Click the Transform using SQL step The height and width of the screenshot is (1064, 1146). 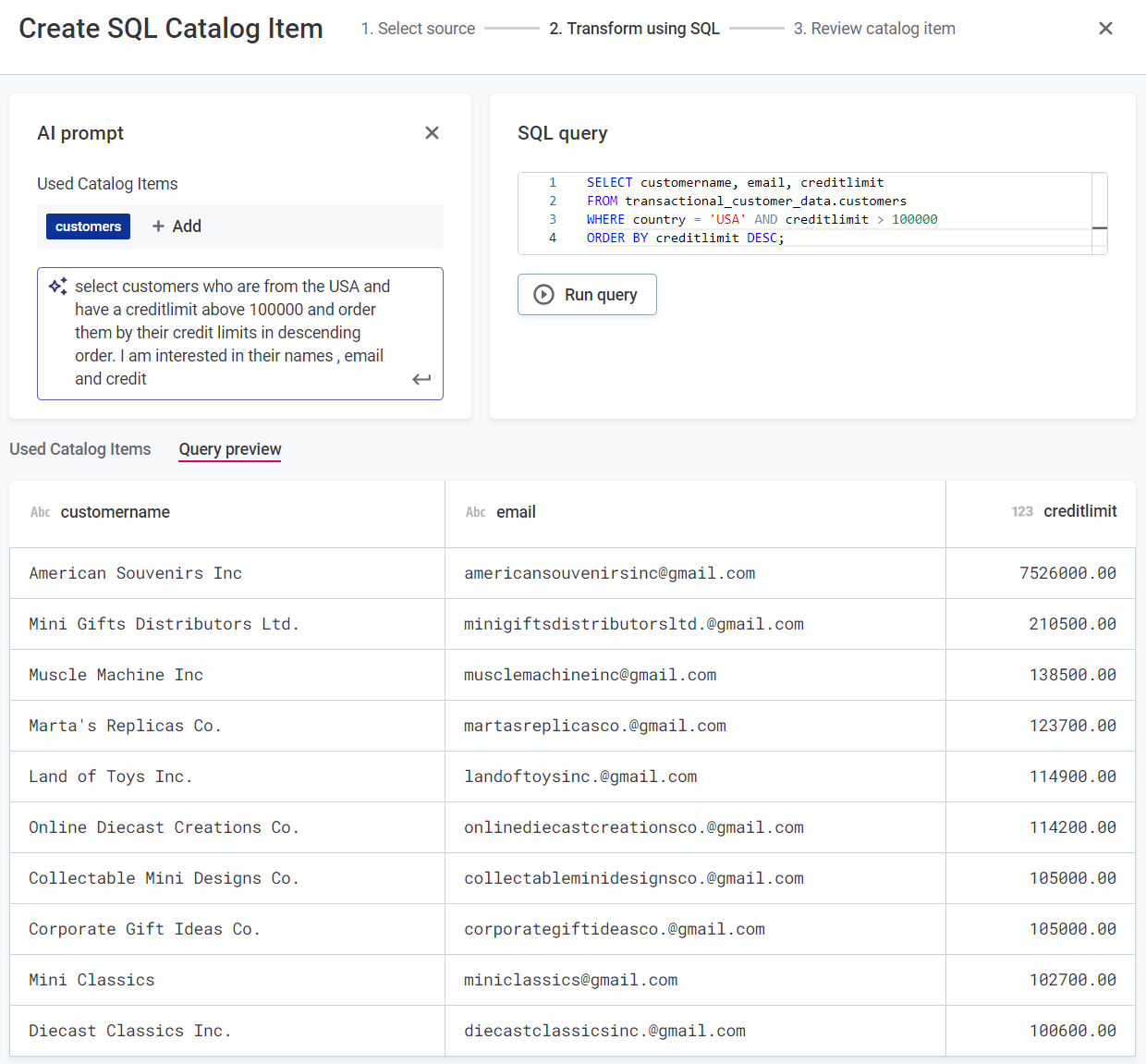click(x=634, y=29)
